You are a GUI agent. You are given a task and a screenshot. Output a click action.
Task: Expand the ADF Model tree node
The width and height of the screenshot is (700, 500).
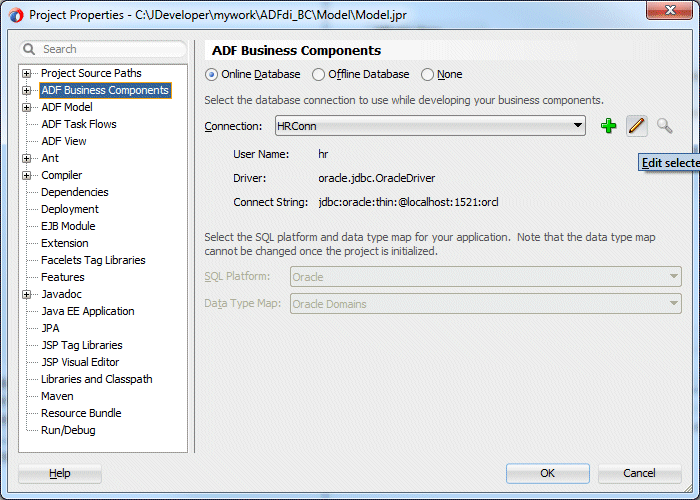coord(26,108)
